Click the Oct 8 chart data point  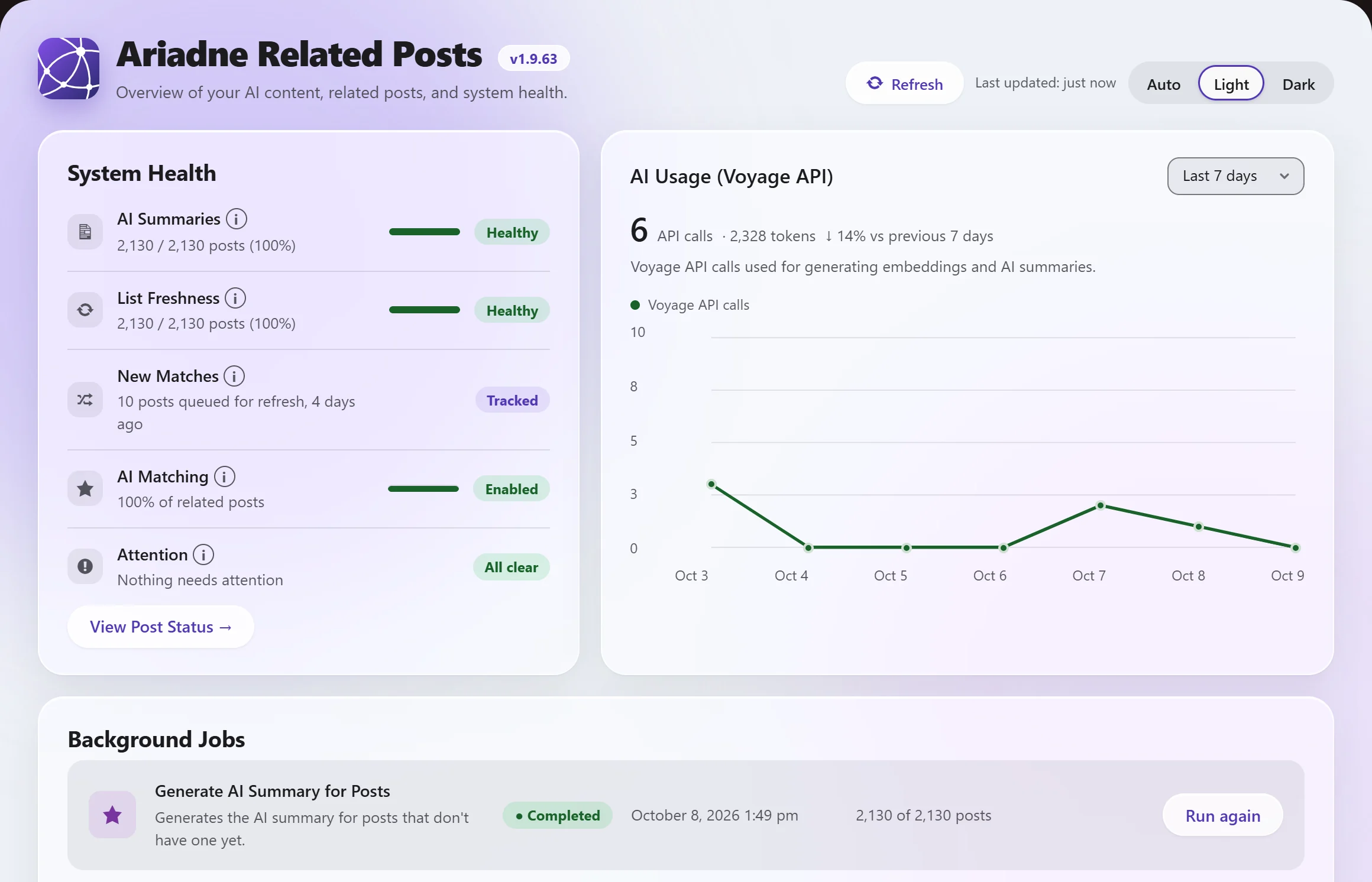1199,526
